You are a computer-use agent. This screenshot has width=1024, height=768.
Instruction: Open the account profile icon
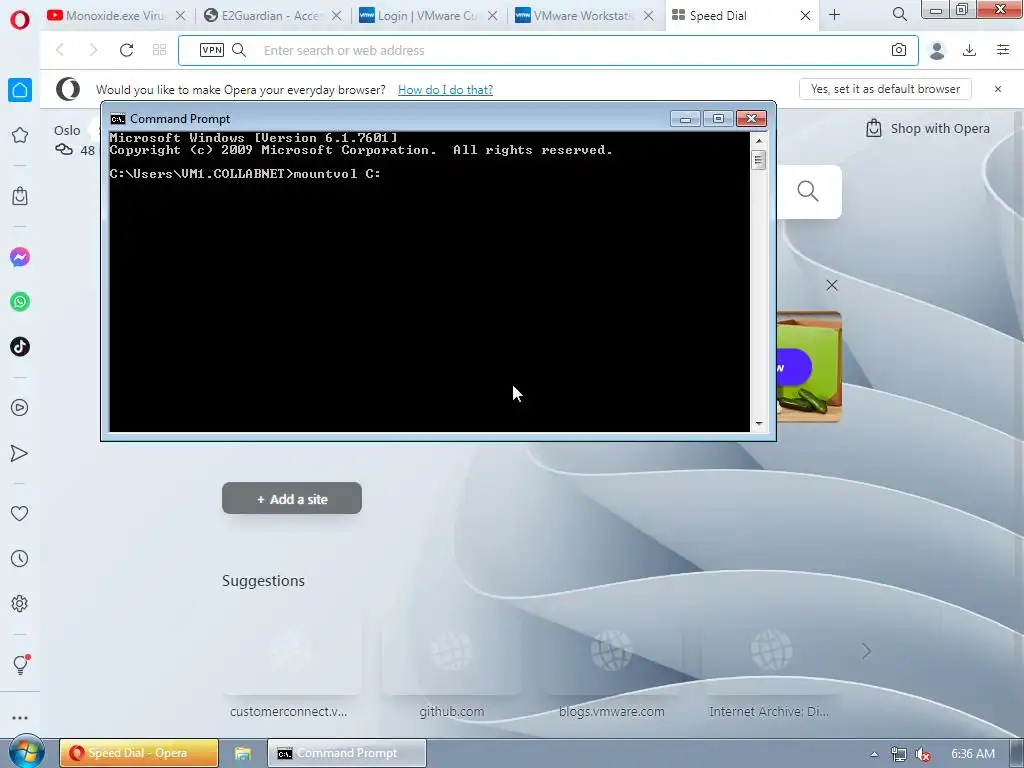(x=937, y=50)
